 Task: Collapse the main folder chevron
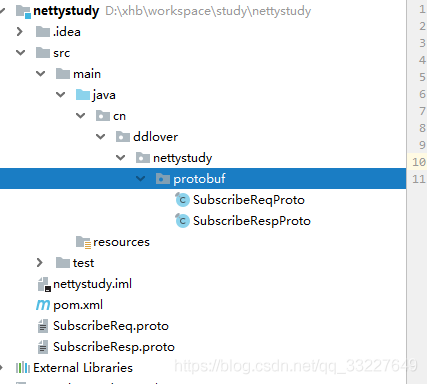41,74
